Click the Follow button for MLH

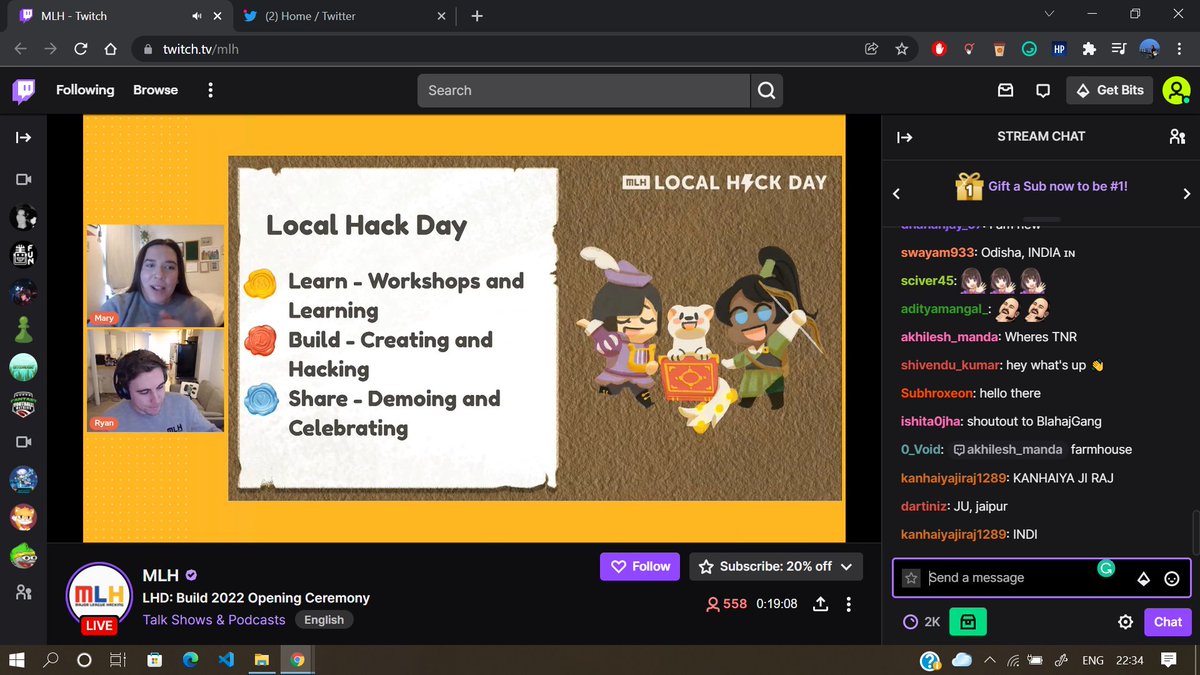point(639,566)
